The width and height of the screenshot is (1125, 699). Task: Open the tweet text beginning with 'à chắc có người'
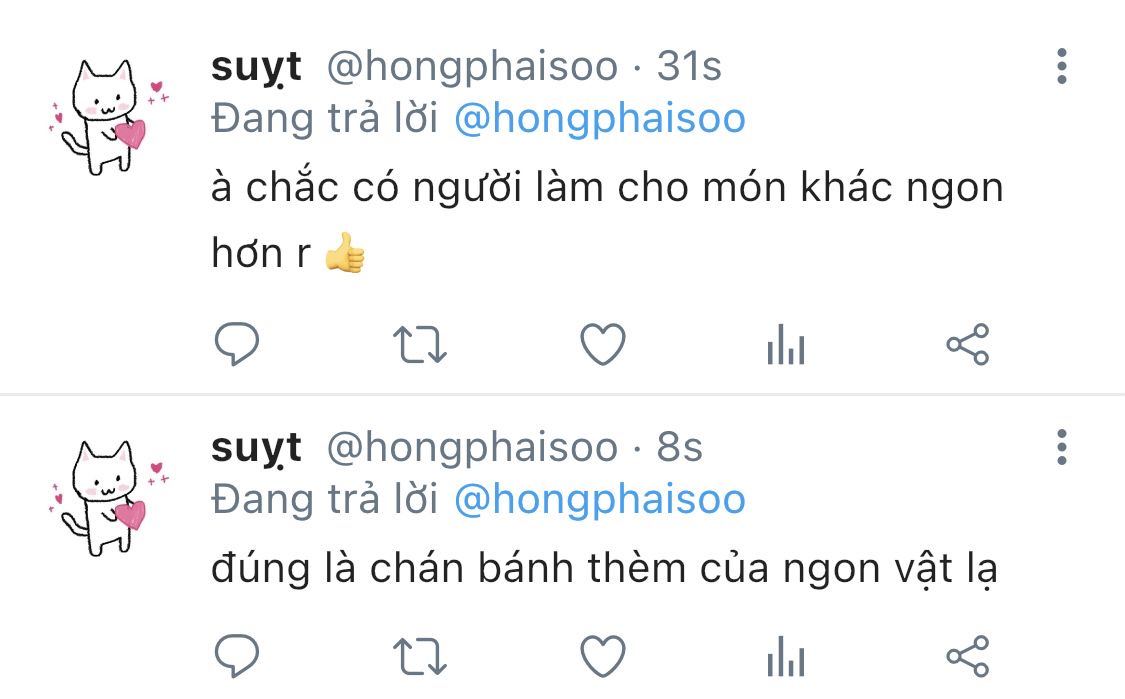click(x=607, y=220)
